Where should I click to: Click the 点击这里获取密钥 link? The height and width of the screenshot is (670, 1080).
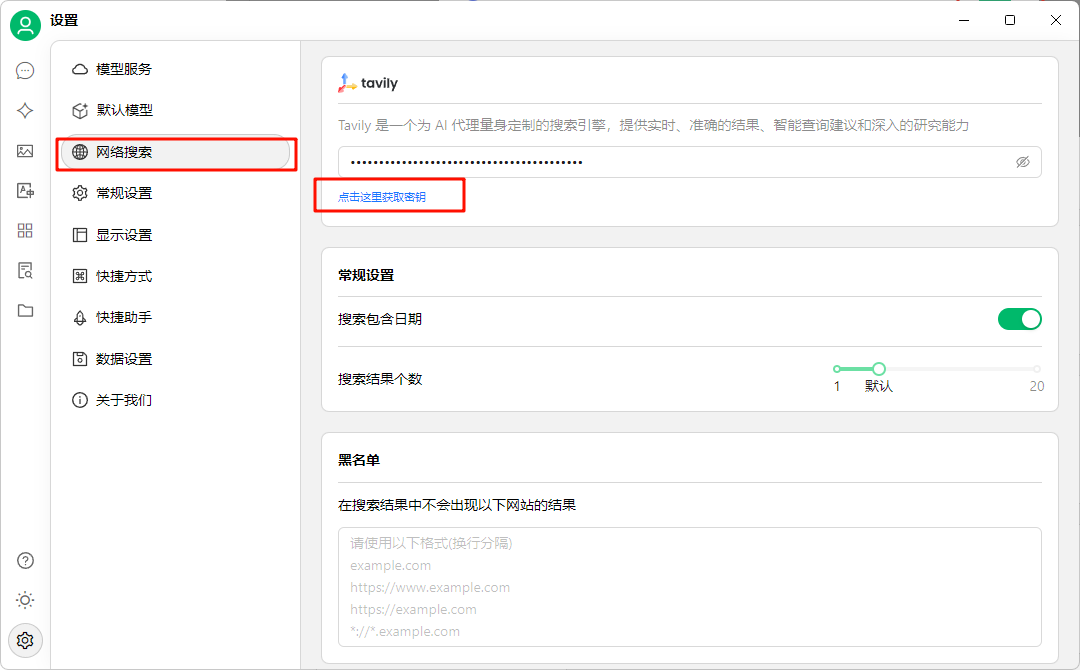(x=382, y=197)
